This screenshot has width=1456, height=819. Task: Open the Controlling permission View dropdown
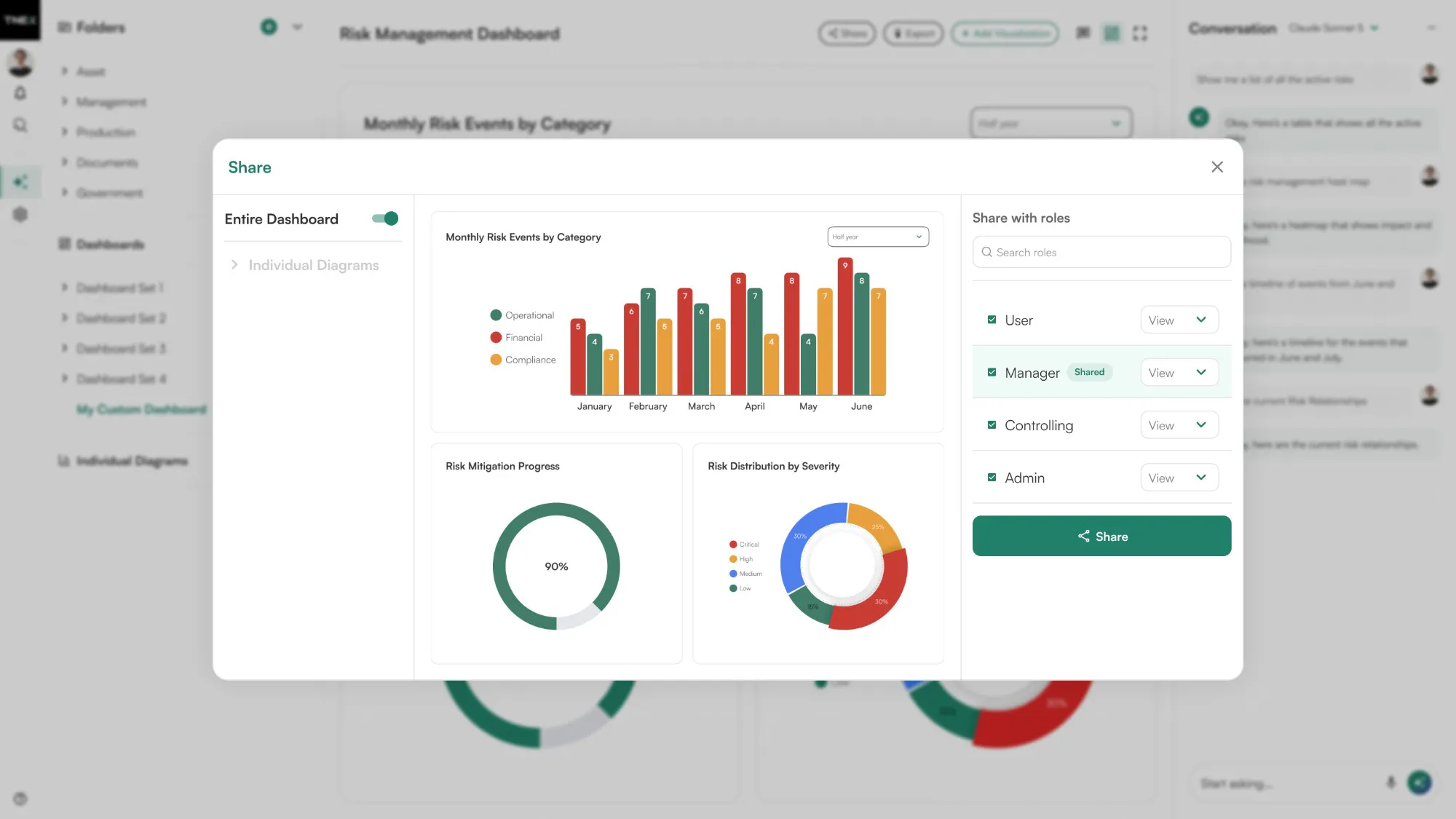1179,425
